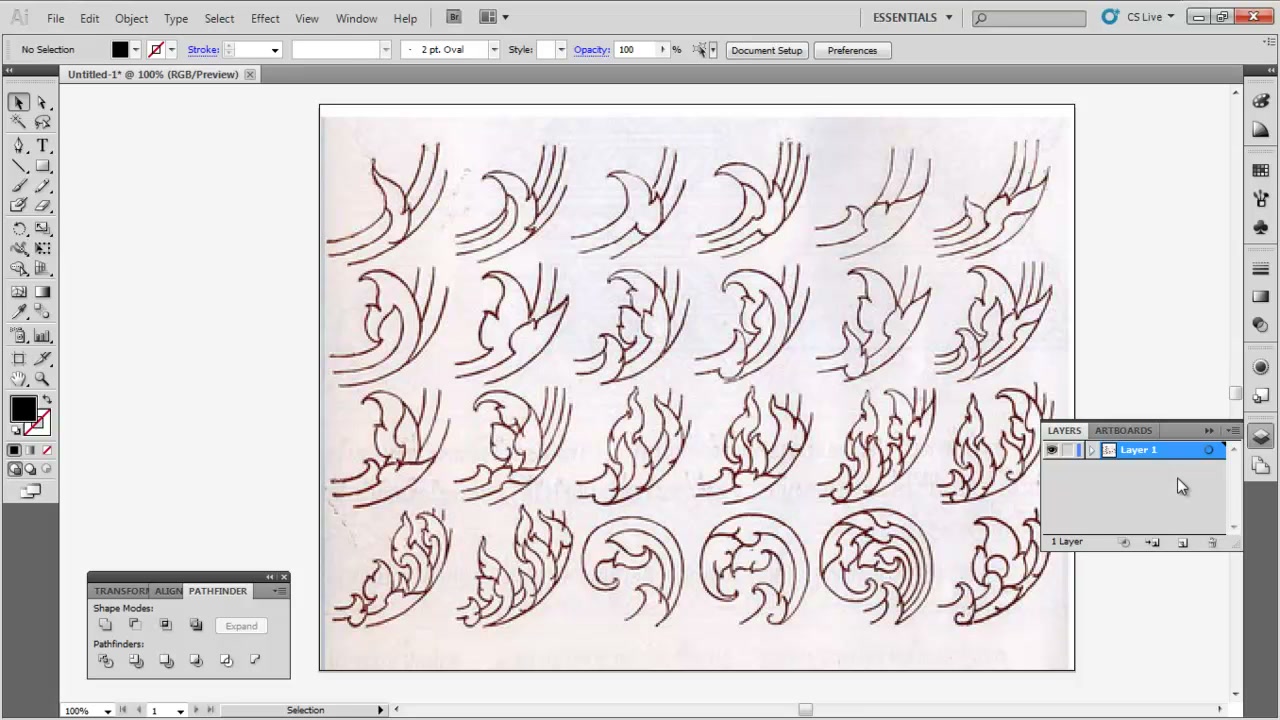This screenshot has width=1280, height=720.
Task: Select the Type tool
Action: pyautogui.click(x=43, y=146)
